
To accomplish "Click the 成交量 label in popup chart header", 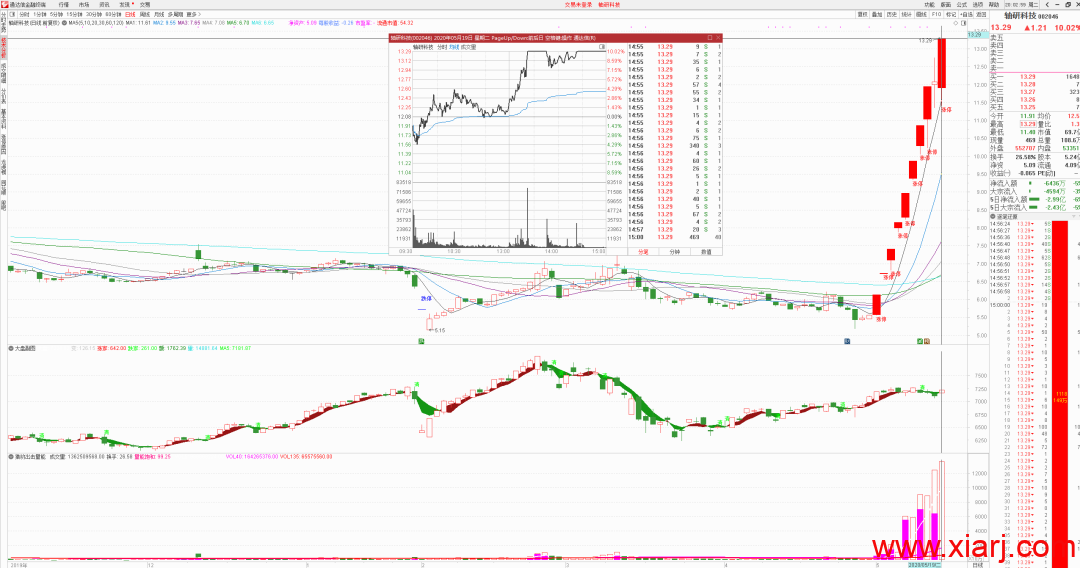I will coord(468,48).
